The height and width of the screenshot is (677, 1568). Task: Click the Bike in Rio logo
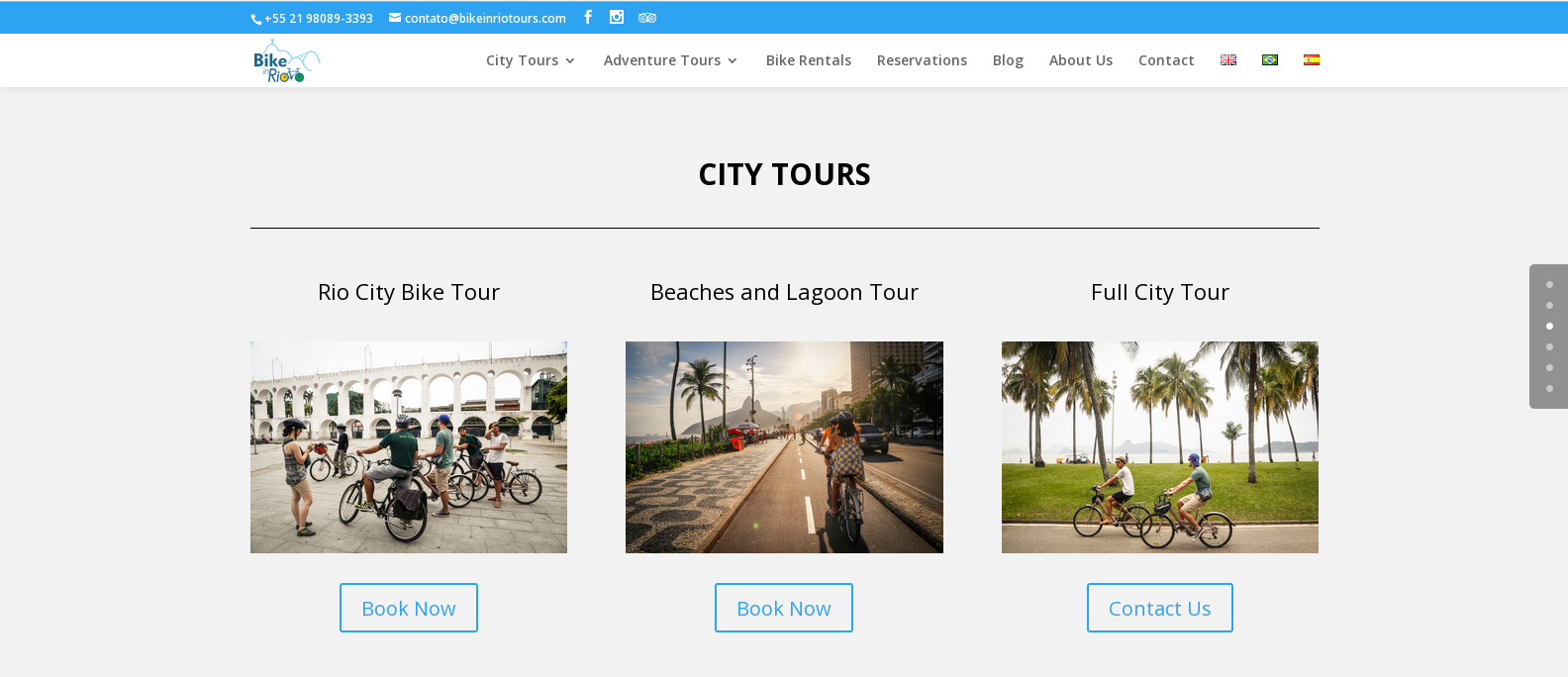coord(286,60)
